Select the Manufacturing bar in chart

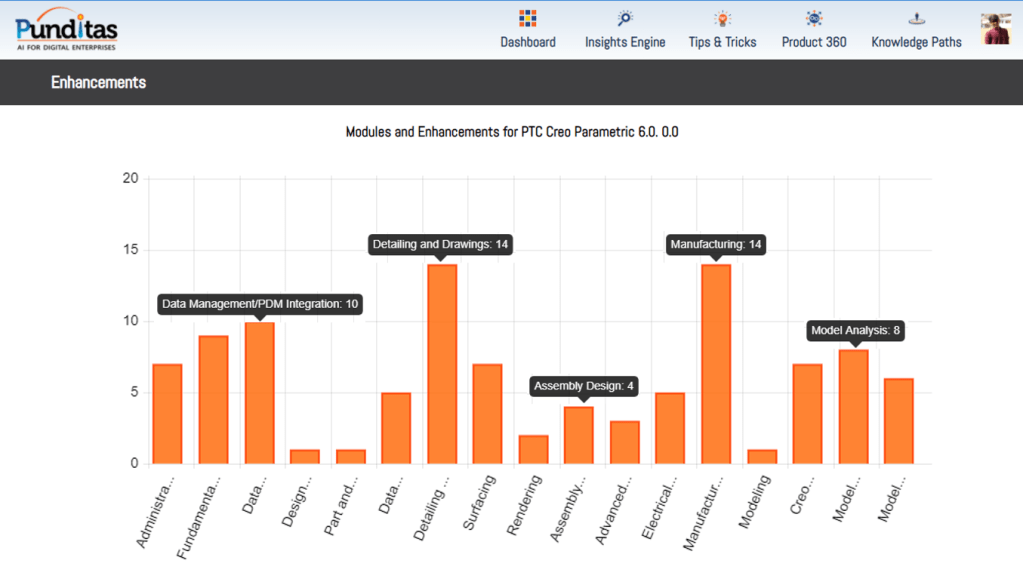click(x=716, y=364)
